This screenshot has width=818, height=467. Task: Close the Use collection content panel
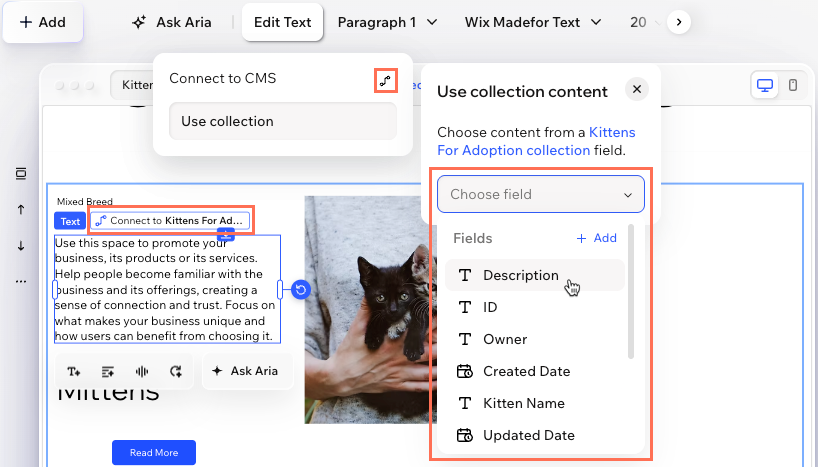pyautogui.click(x=636, y=89)
